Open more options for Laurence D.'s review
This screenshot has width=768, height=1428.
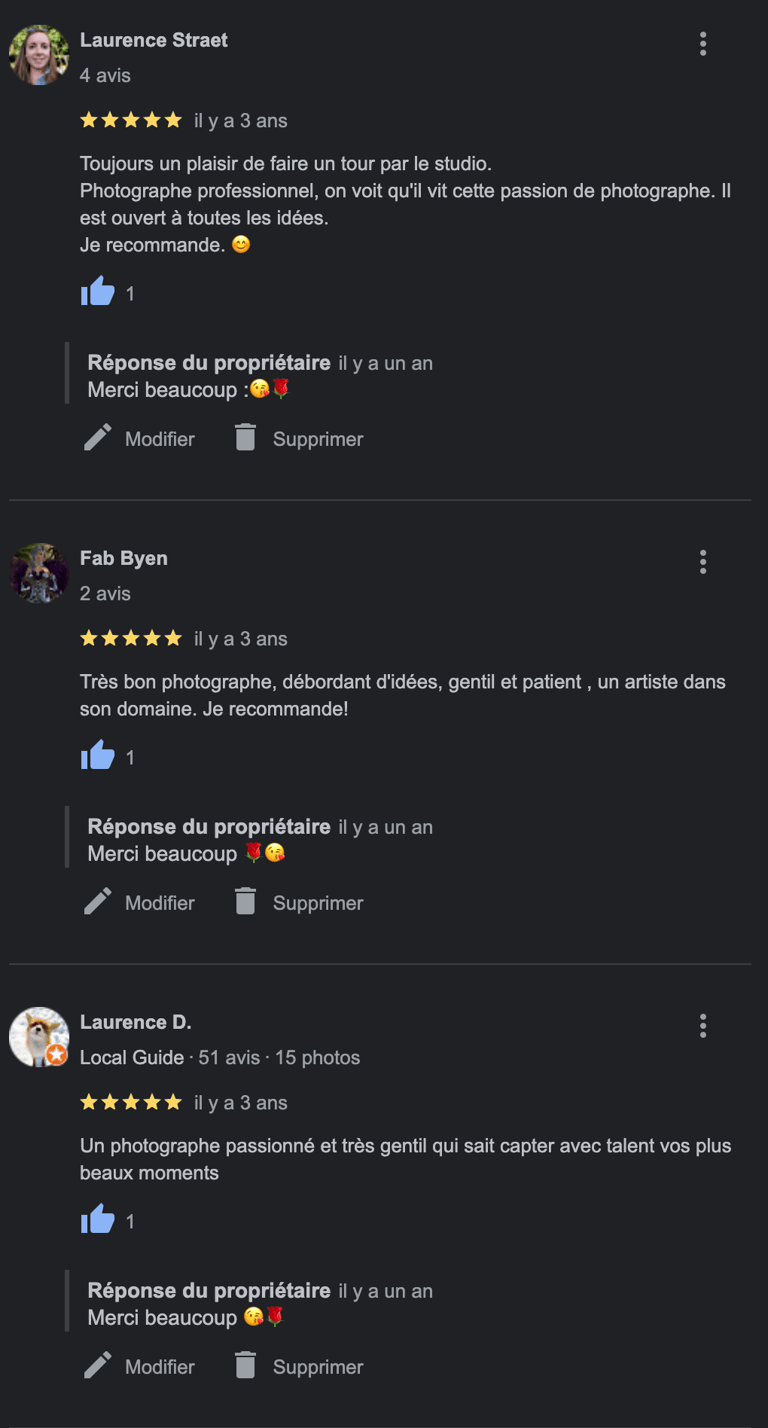[703, 1026]
